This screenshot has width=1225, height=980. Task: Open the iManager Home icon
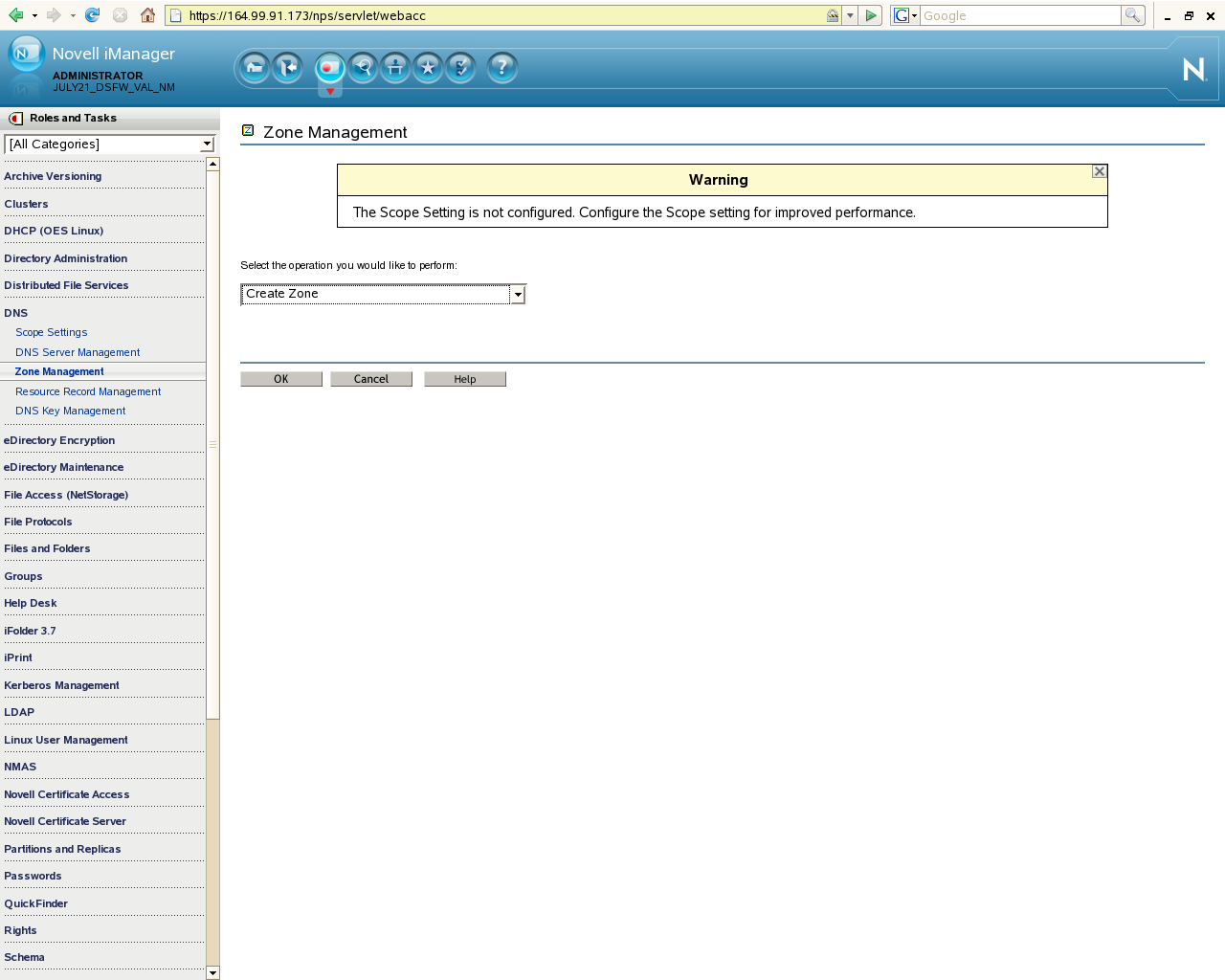pyautogui.click(x=255, y=67)
